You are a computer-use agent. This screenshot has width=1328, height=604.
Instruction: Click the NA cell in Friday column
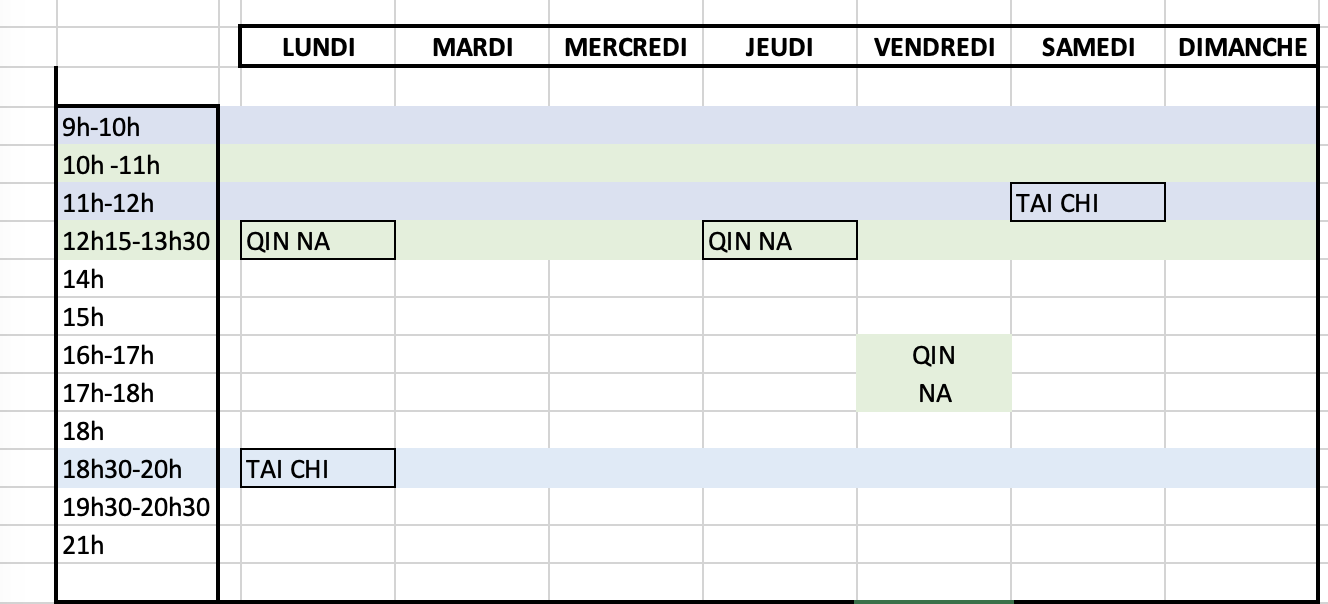click(934, 392)
